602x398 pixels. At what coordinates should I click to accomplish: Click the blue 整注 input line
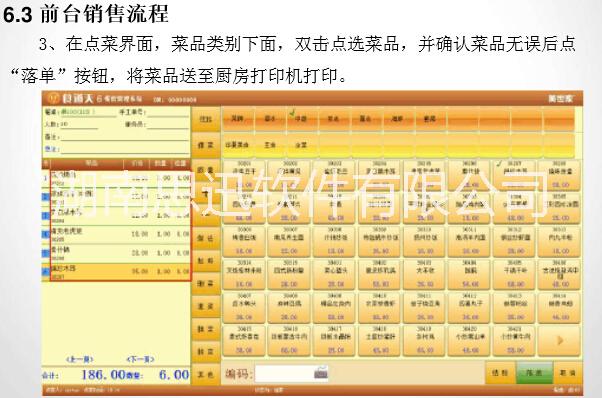(x=124, y=149)
